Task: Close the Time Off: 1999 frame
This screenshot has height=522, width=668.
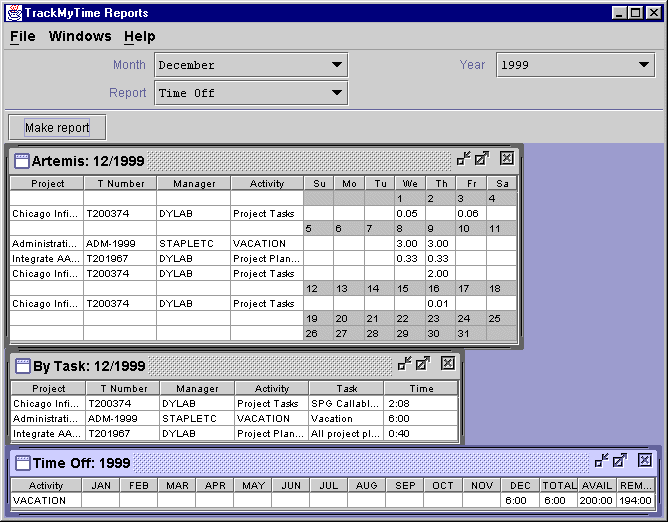Action: coord(644,460)
